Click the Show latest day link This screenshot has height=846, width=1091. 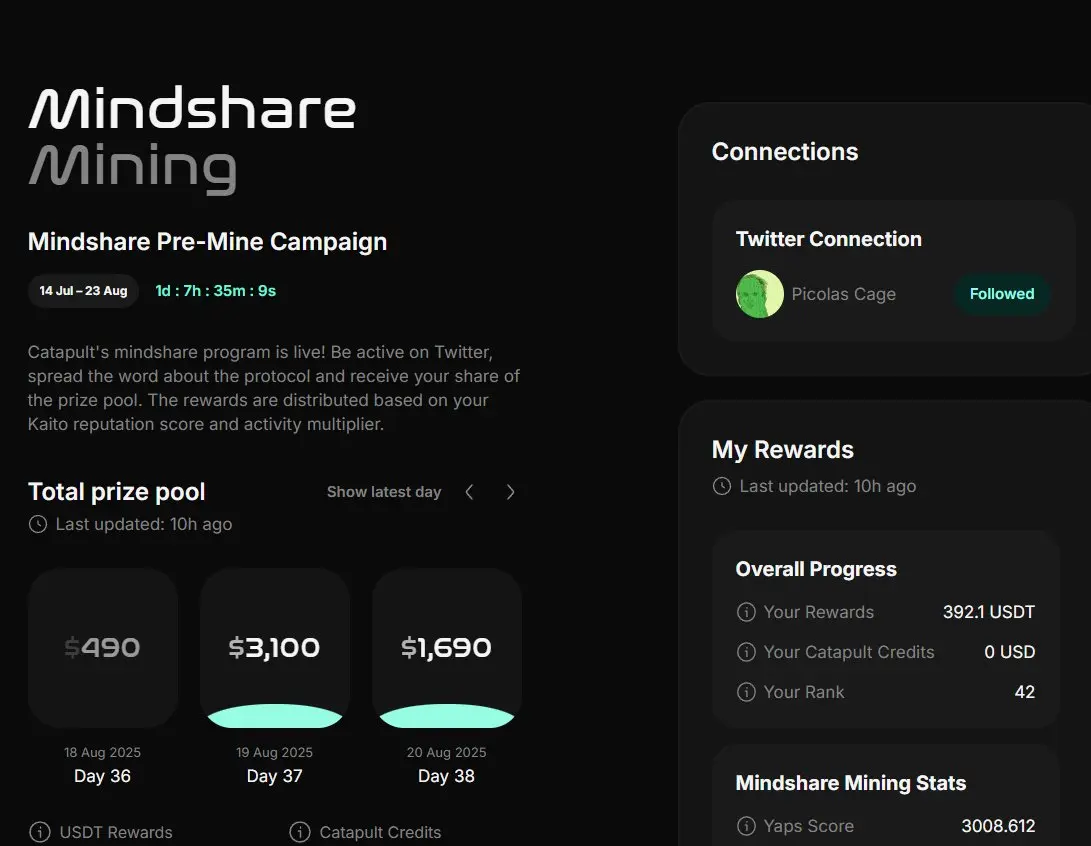(384, 492)
